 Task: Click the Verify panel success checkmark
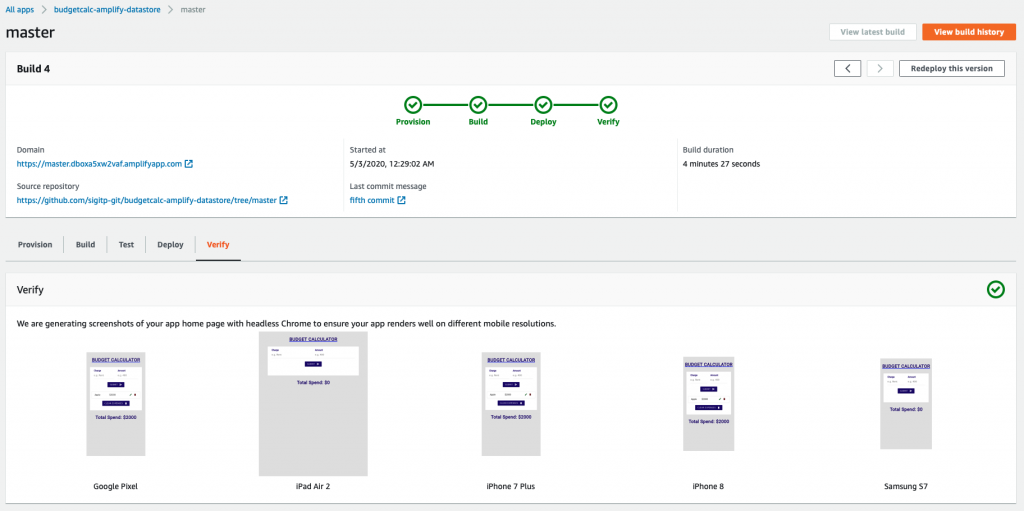pos(995,289)
